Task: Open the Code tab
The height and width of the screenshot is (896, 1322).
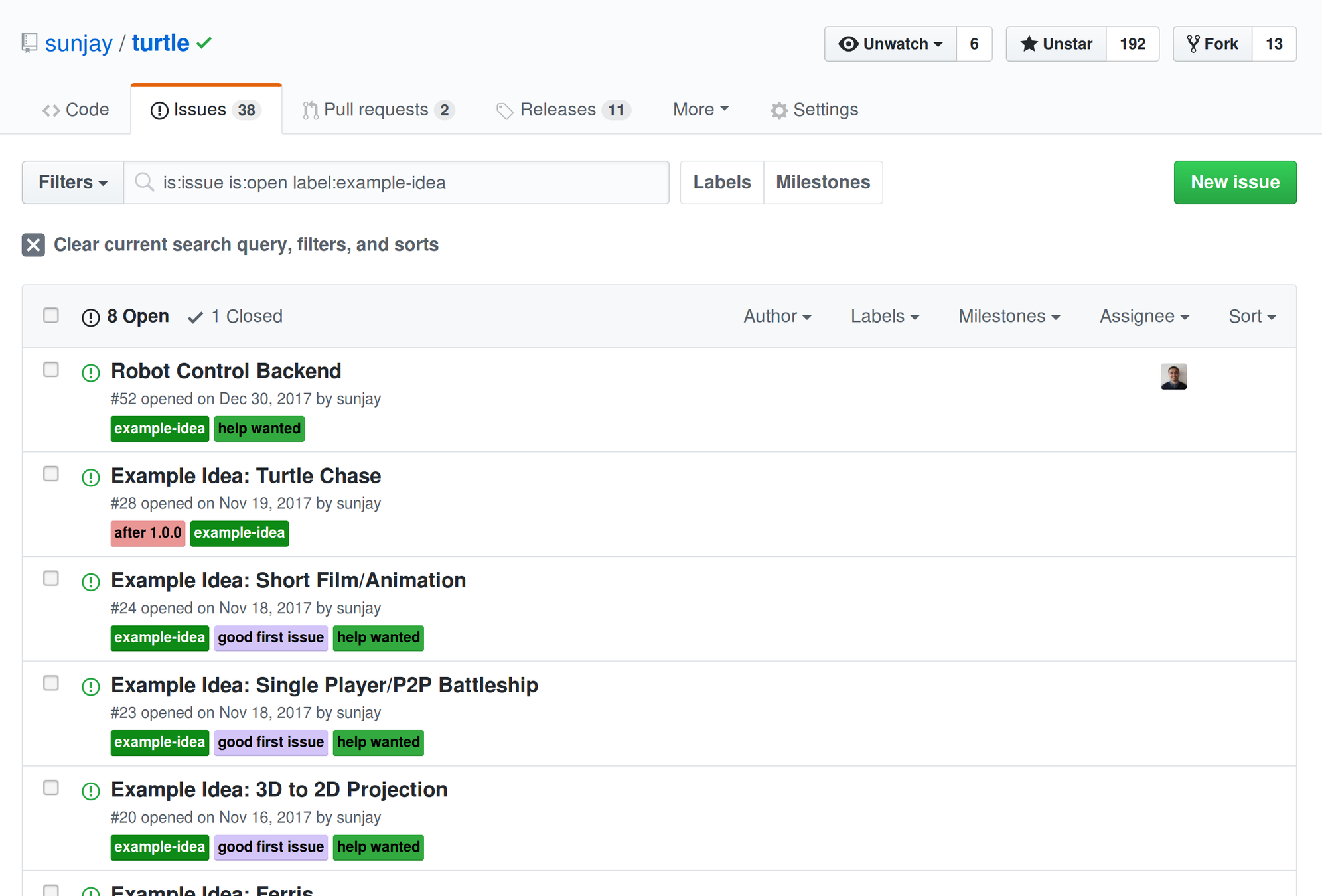Action: [x=76, y=110]
